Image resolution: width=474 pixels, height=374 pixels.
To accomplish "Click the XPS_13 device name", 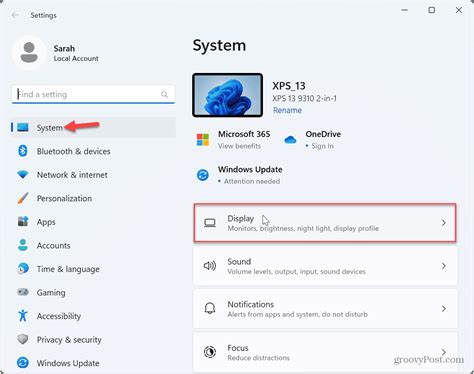I will pos(289,86).
